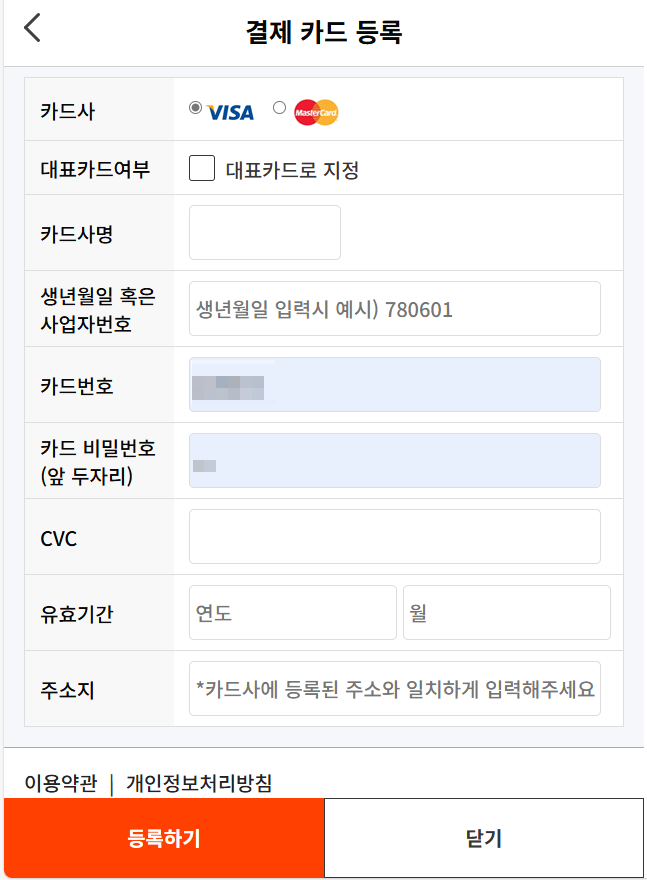Open the 개인정보처리방침 link

tap(199, 782)
